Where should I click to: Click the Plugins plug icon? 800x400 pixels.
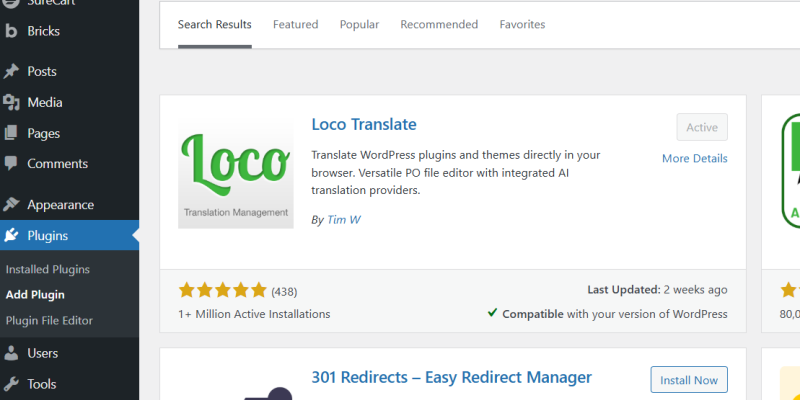point(12,236)
